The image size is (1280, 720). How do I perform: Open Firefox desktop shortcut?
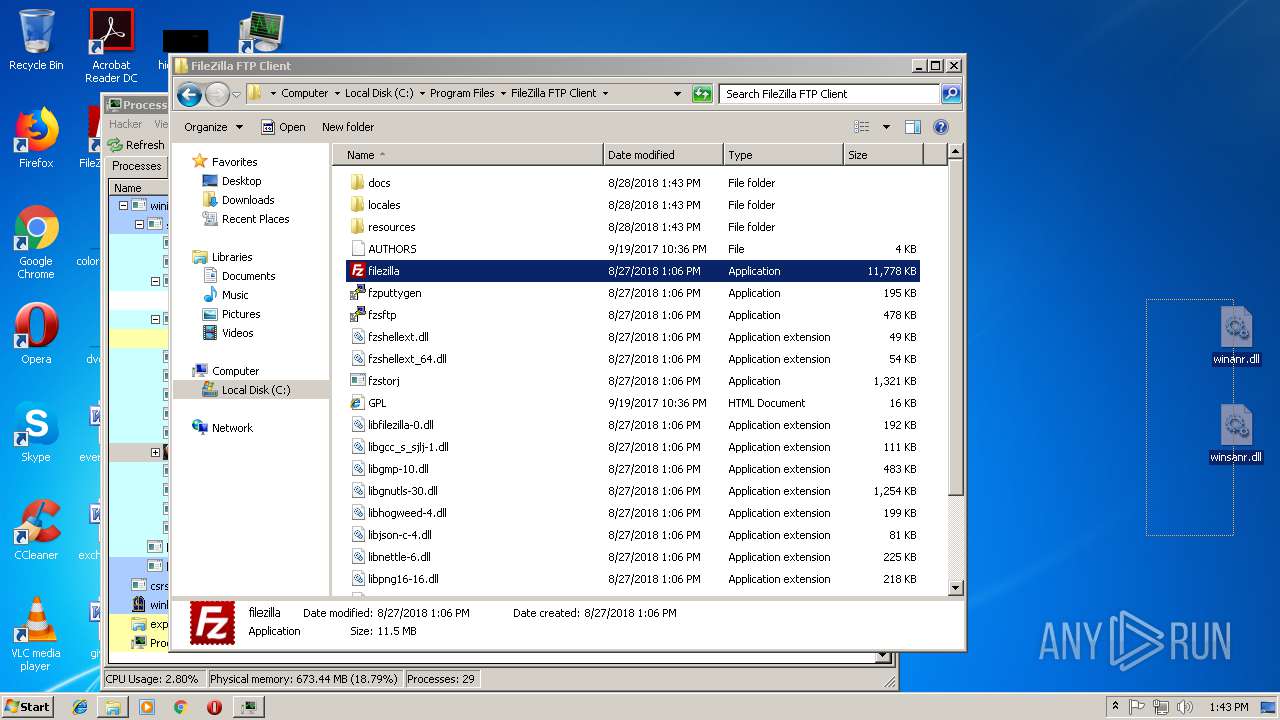tap(36, 138)
